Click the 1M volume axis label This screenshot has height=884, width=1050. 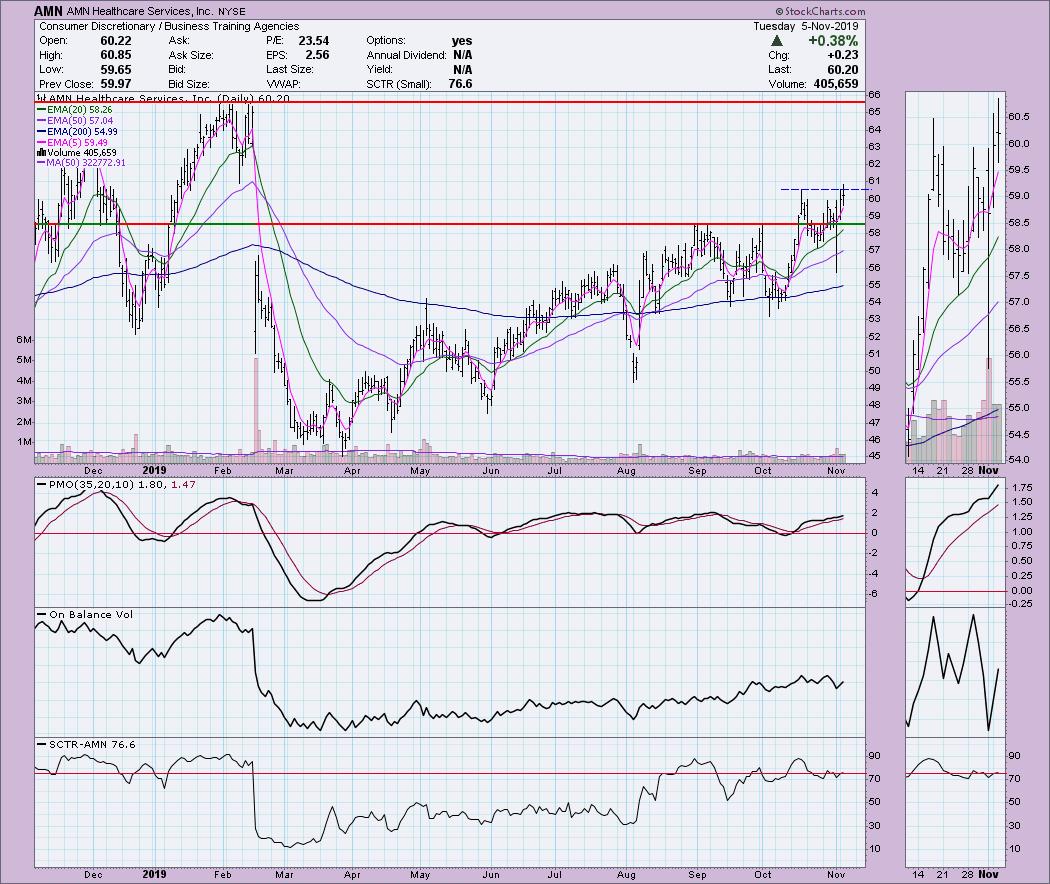click(24, 442)
